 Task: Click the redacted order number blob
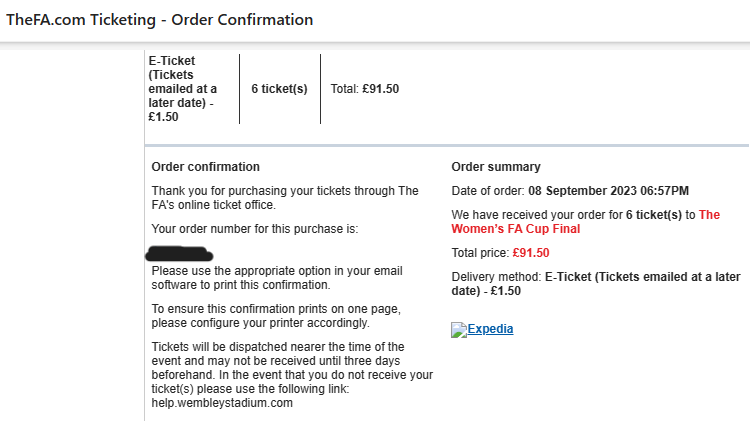coord(179,254)
